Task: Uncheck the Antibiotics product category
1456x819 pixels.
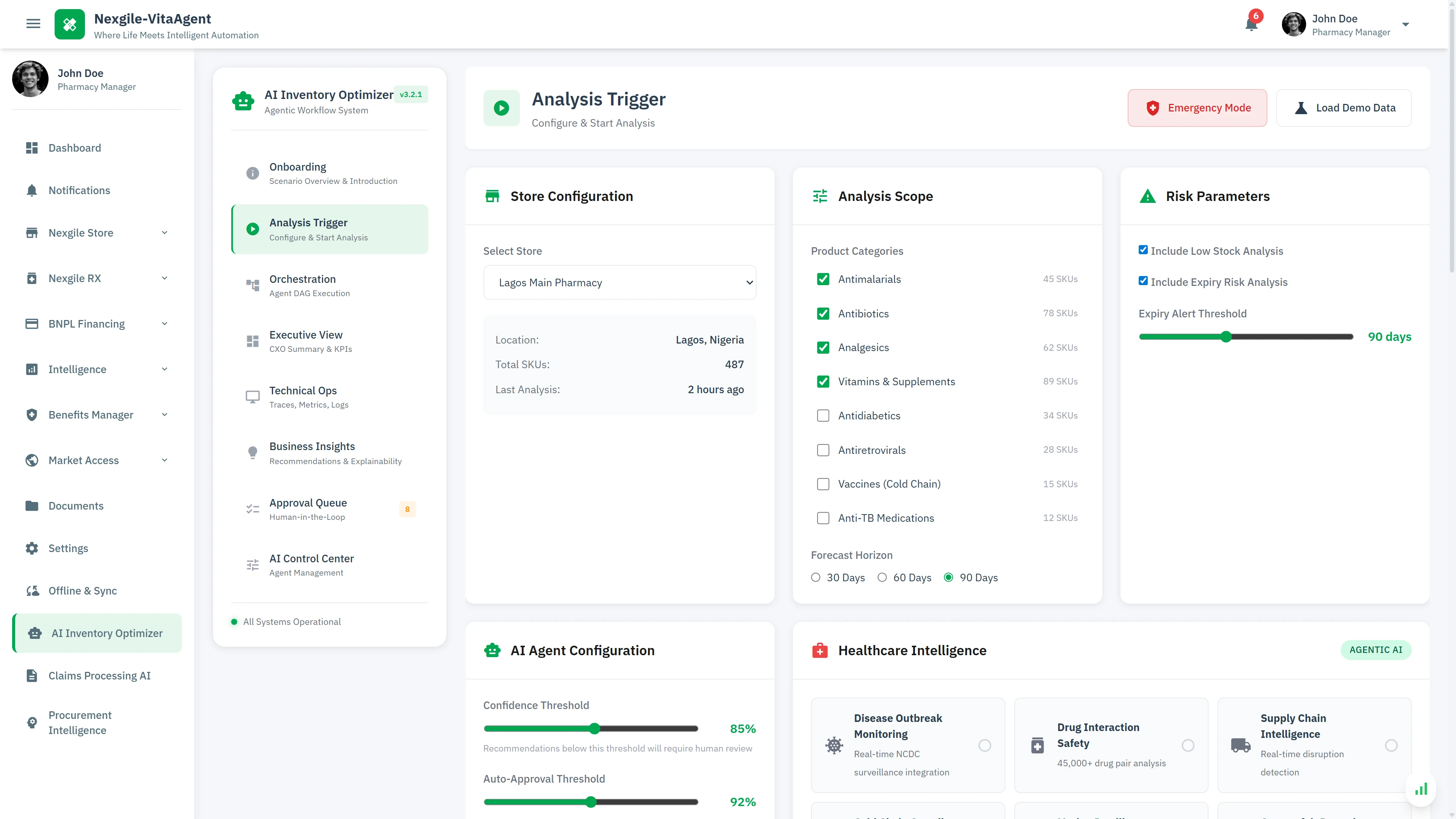Action: pyautogui.click(x=823, y=314)
